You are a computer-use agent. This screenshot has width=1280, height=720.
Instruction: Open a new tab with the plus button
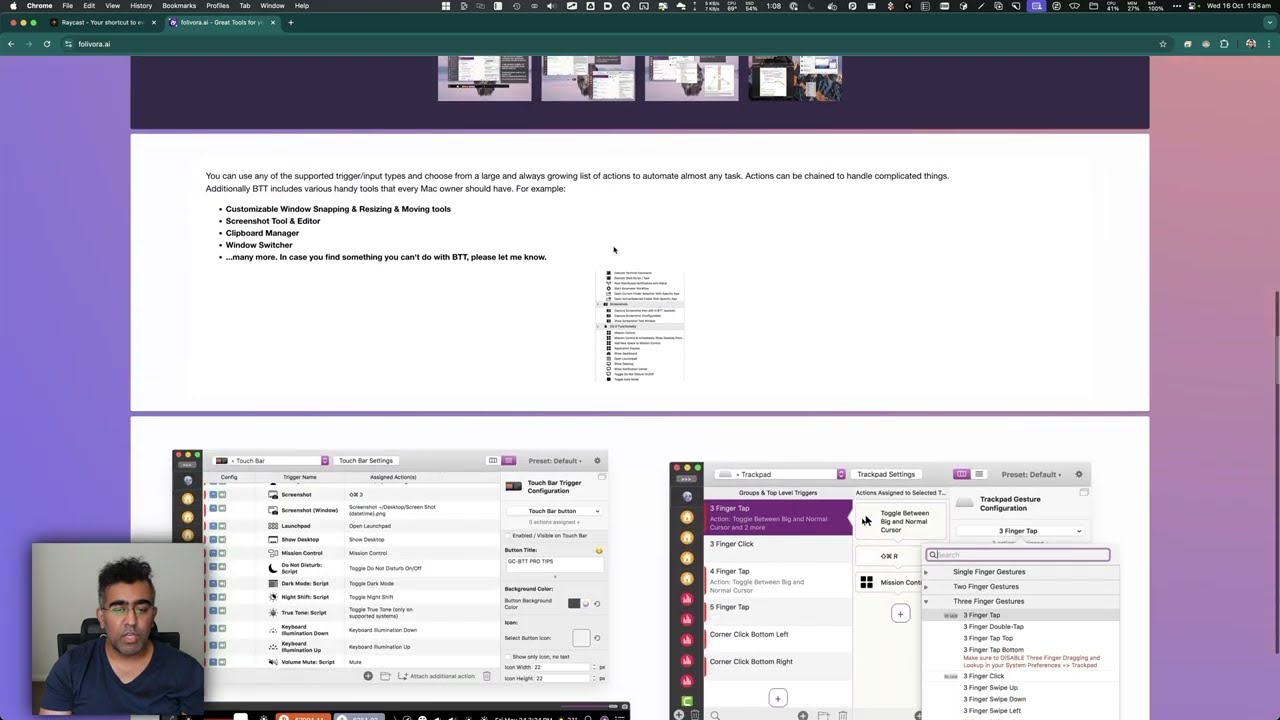pyautogui.click(x=291, y=22)
